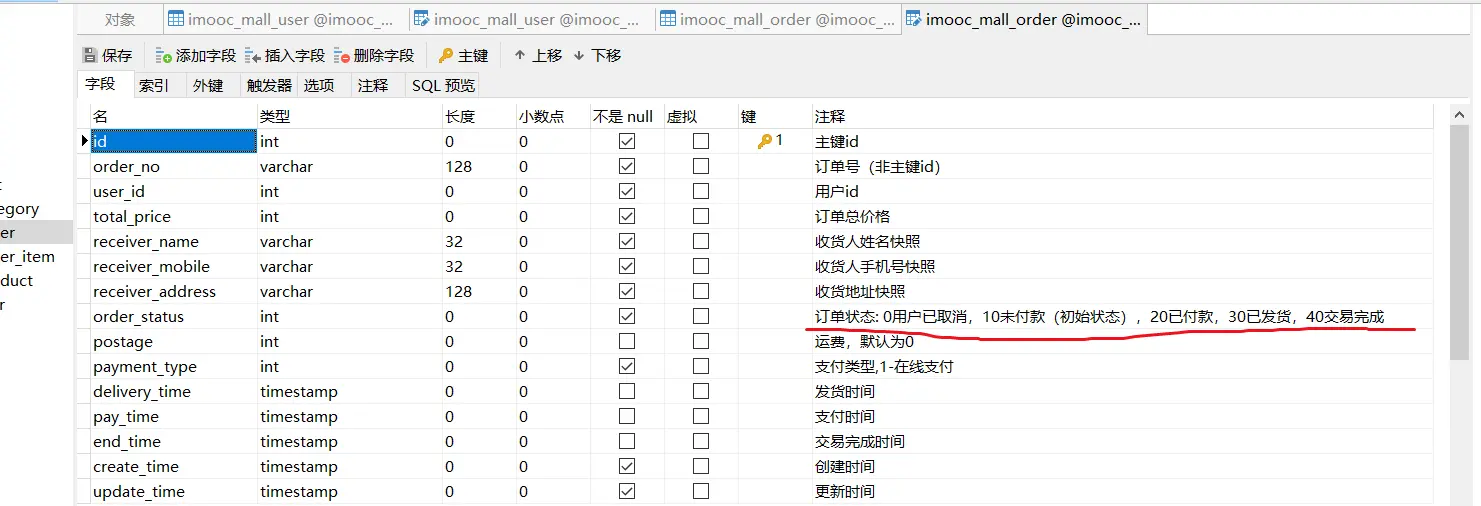1481x506 pixels.
Task: Click the 类型 column header
Action: point(349,117)
